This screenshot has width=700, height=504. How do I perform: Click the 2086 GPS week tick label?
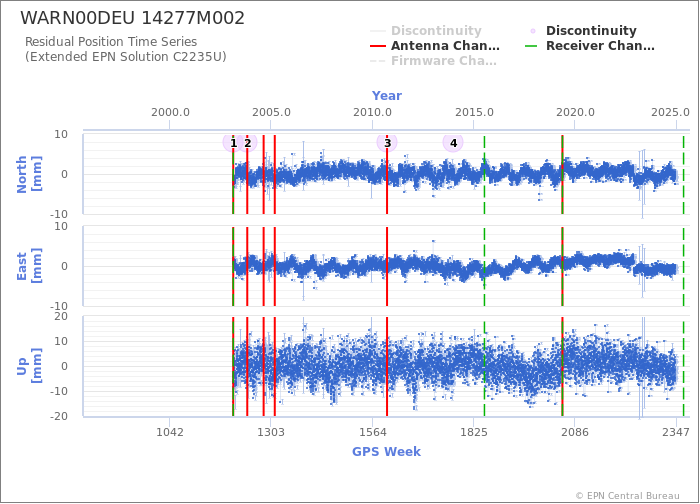click(x=575, y=432)
